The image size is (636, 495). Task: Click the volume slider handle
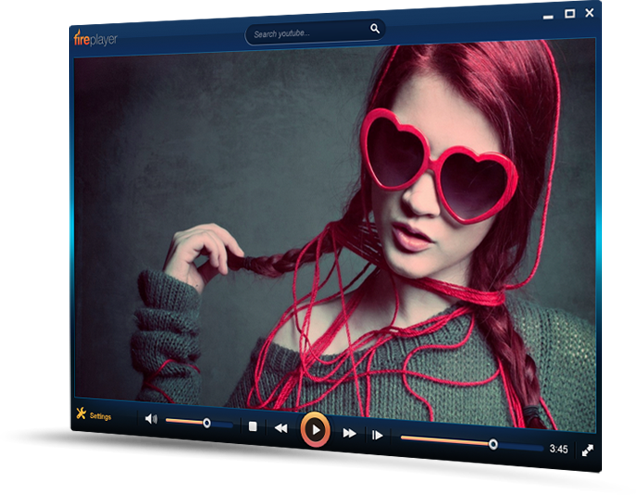tap(206, 423)
